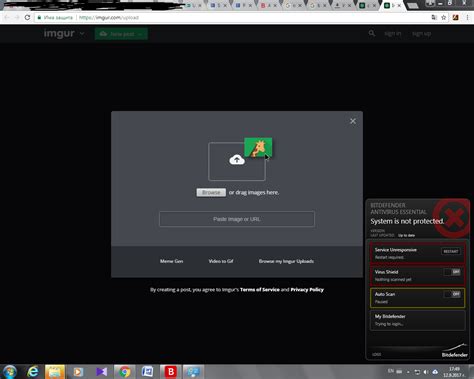Click the Bitdefender RESTART button

click(x=451, y=251)
